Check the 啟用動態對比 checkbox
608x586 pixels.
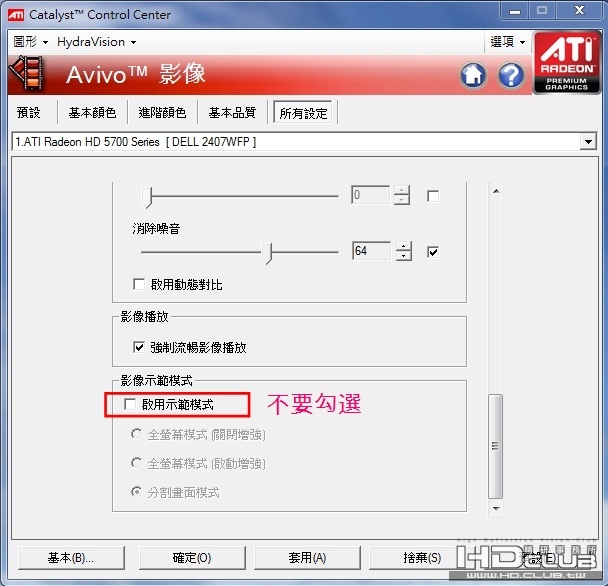(139, 284)
